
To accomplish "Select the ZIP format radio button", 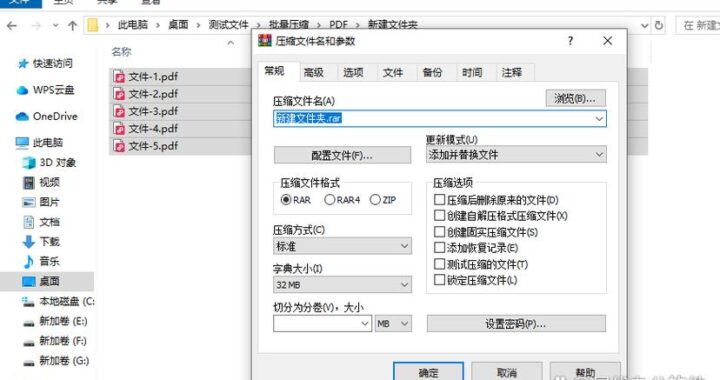I will click(375, 200).
